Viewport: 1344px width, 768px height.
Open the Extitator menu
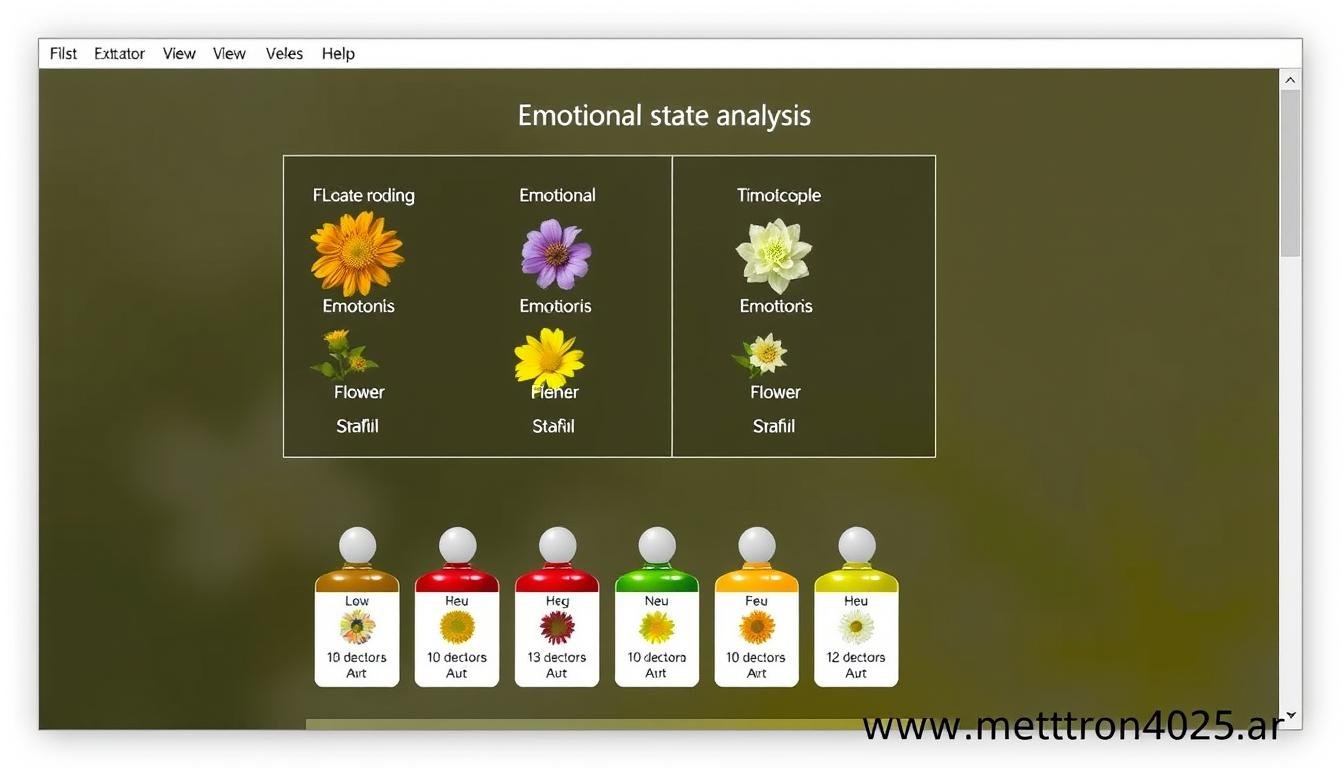tap(119, 54)
